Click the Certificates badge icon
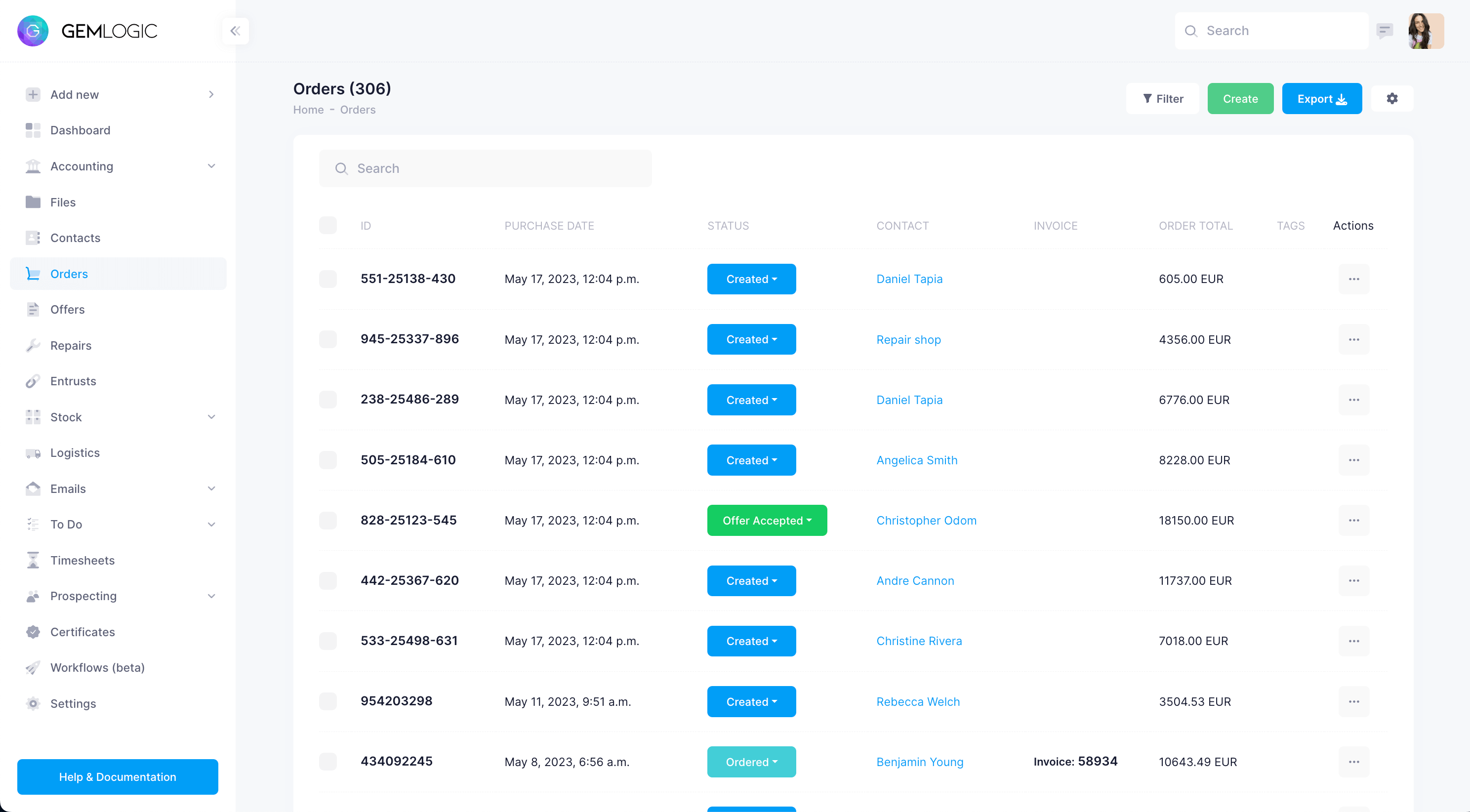Image resolution: width=1470 pixels, height=812 pixels. click(x=33, y=632)
